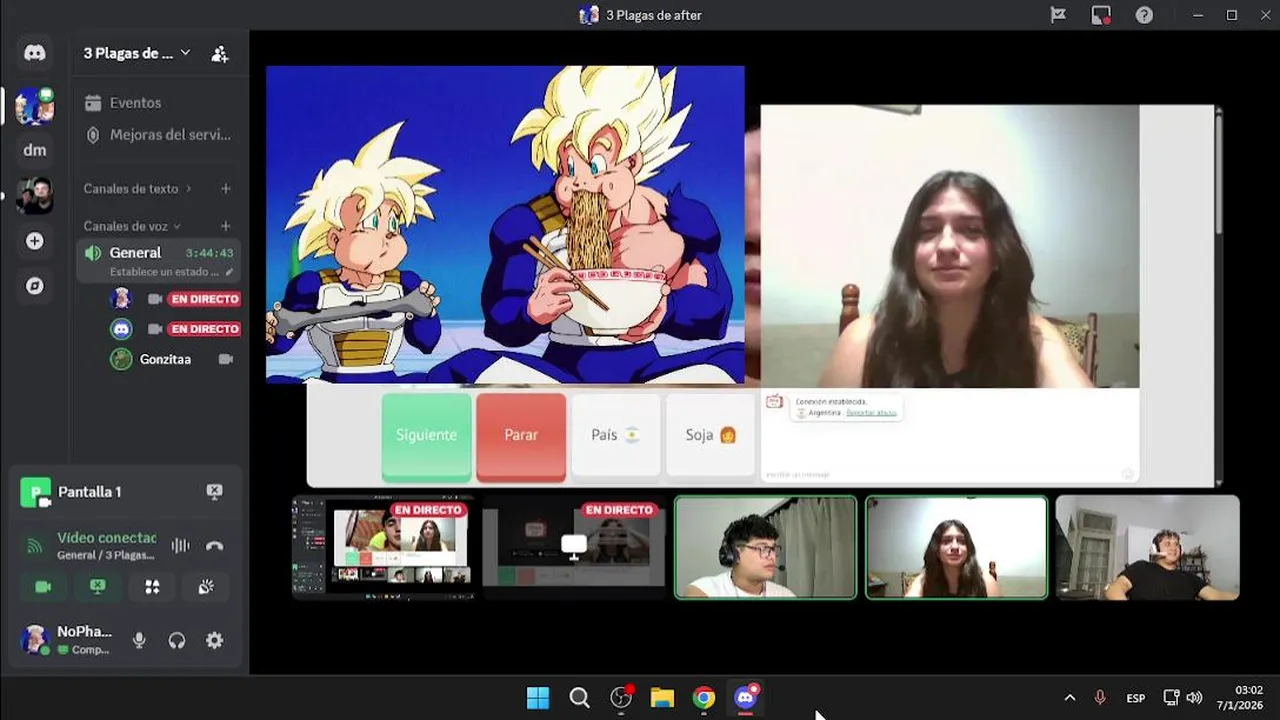Open soundboard icon in voice panel
The image size is (1280, 720).
[x=206, y=587]
